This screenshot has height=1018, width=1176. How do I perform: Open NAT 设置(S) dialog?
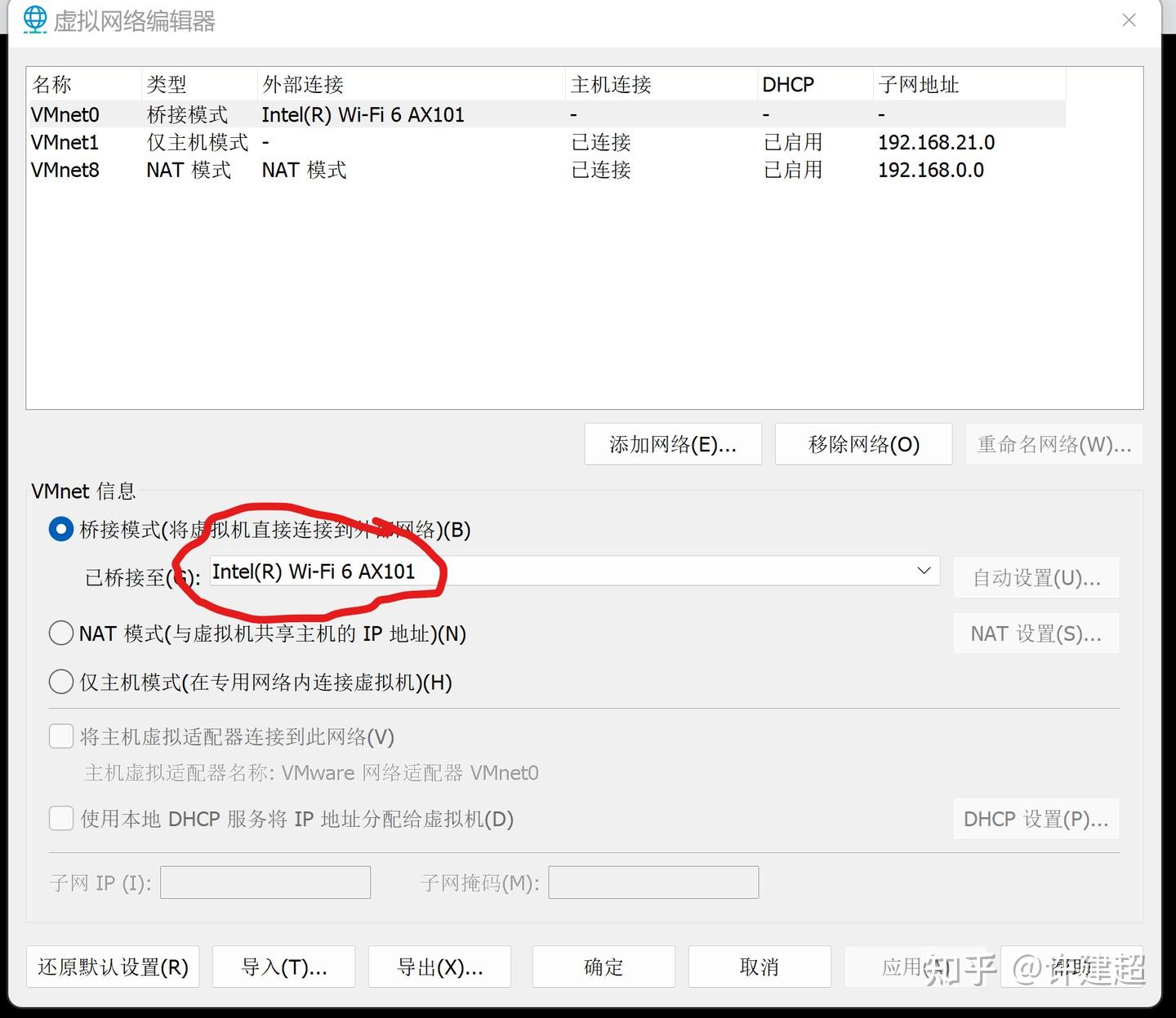point(1036,633)
